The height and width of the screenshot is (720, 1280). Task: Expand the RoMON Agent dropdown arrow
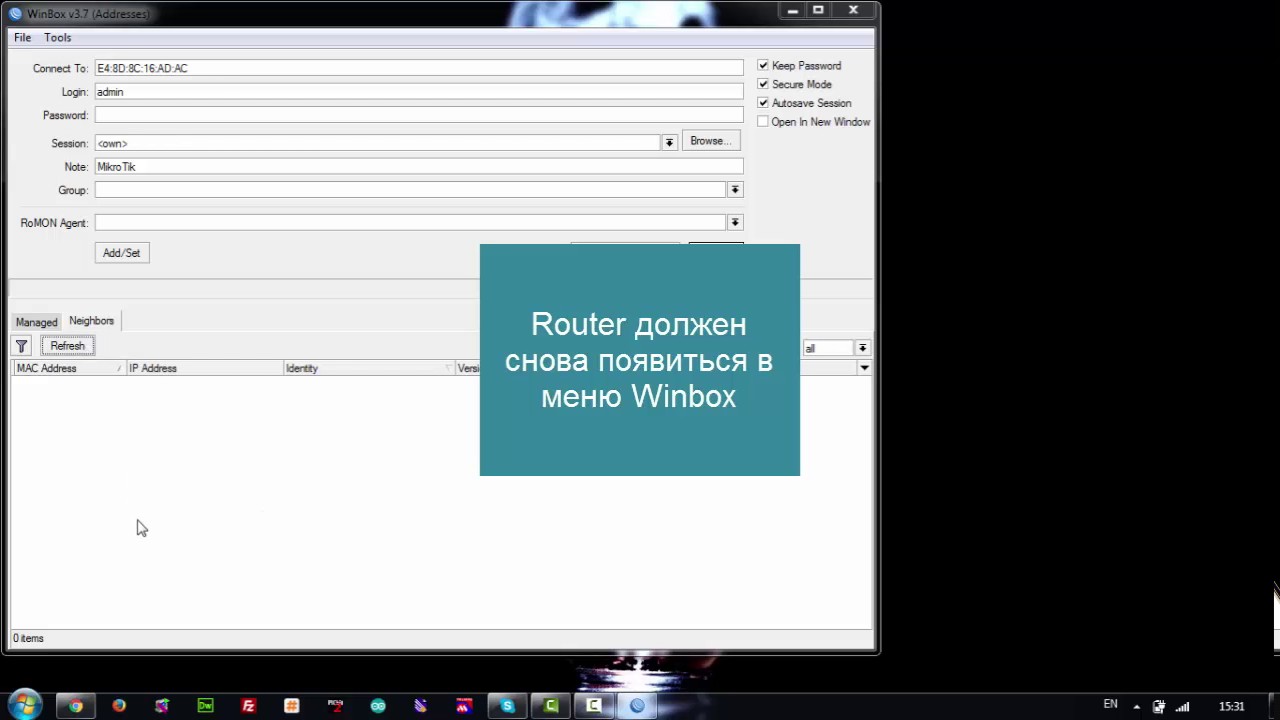pos(735,223)
